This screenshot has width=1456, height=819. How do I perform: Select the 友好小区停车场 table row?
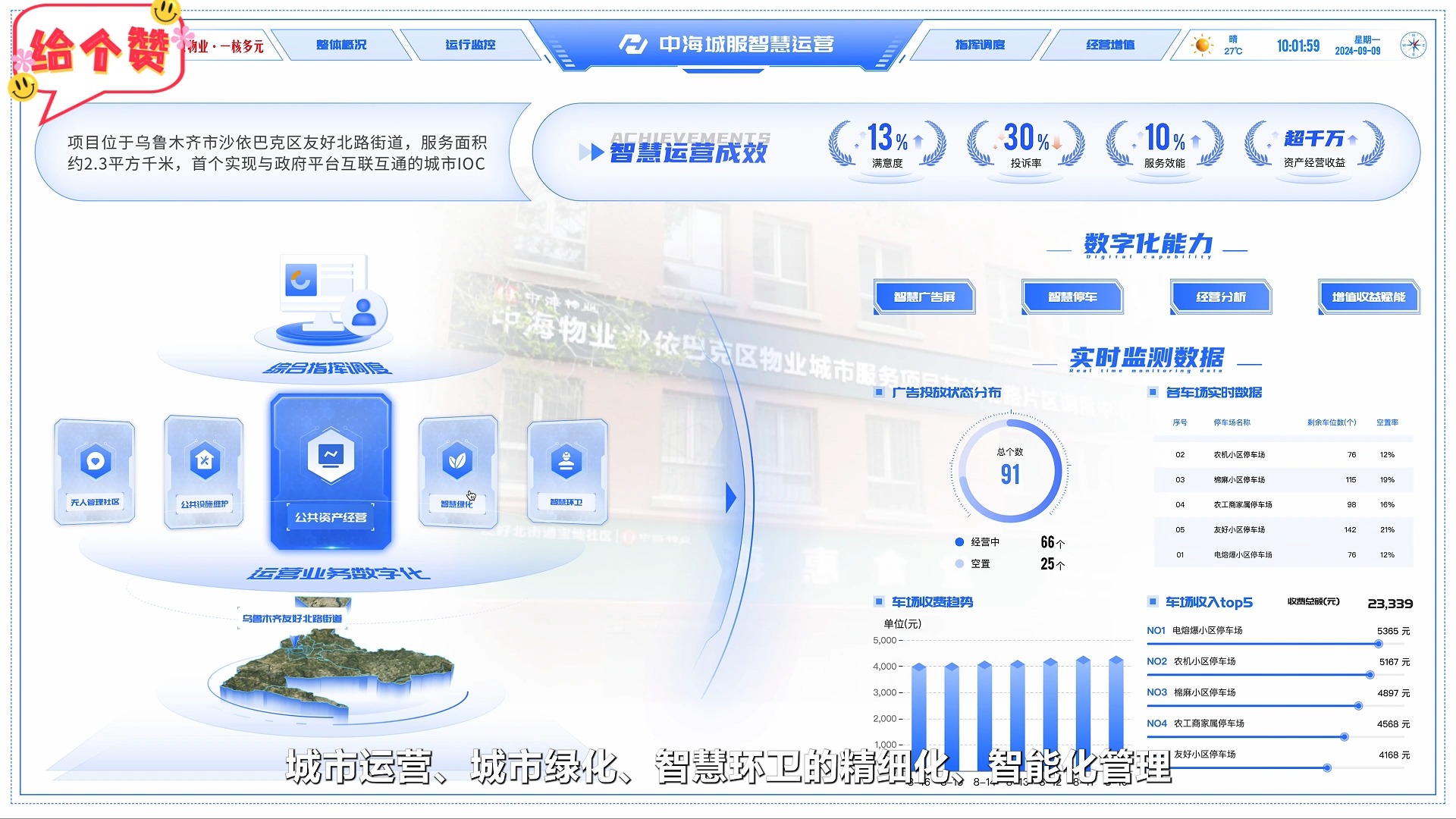tap(1284, 530)
